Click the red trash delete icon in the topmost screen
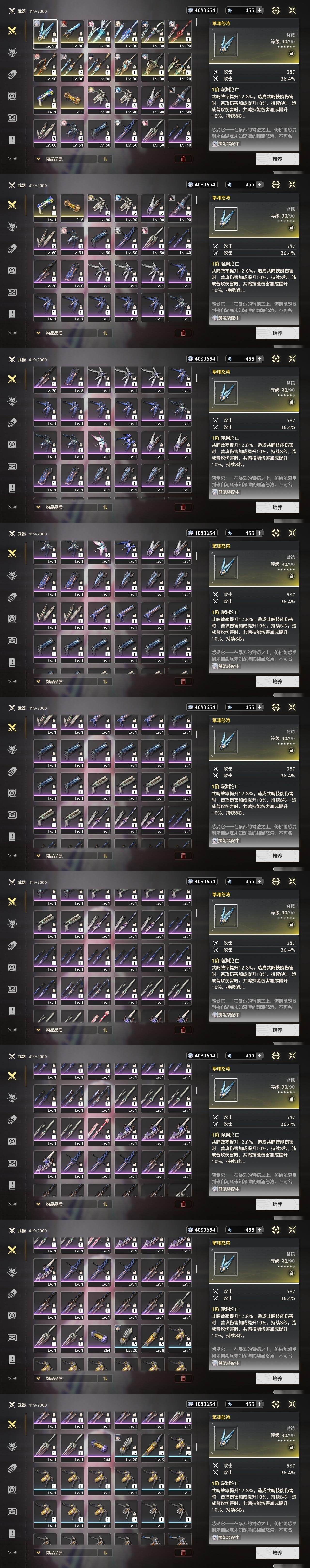 [x=183, y=159]
